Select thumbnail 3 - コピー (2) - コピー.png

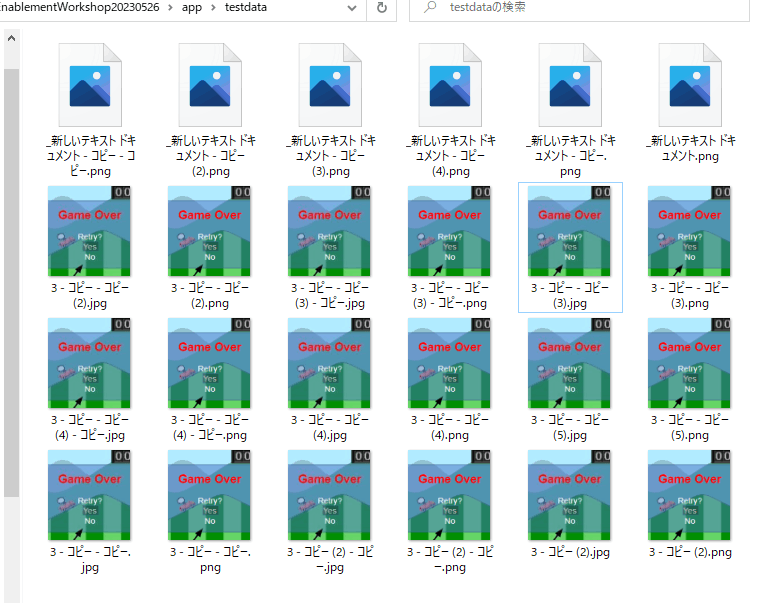pos(449,495)
